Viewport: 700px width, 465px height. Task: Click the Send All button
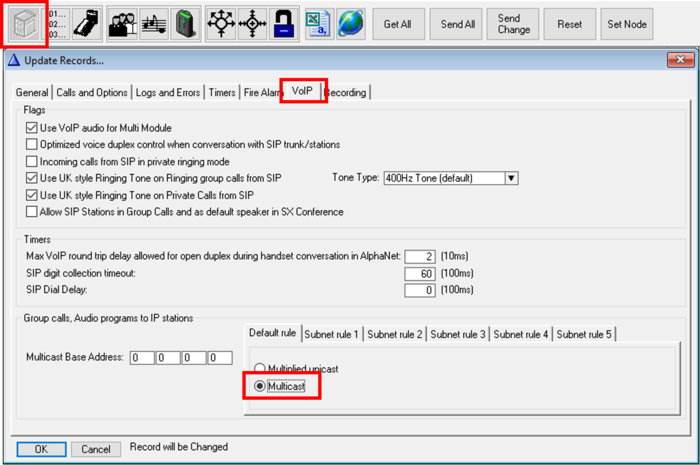point(458,24)
